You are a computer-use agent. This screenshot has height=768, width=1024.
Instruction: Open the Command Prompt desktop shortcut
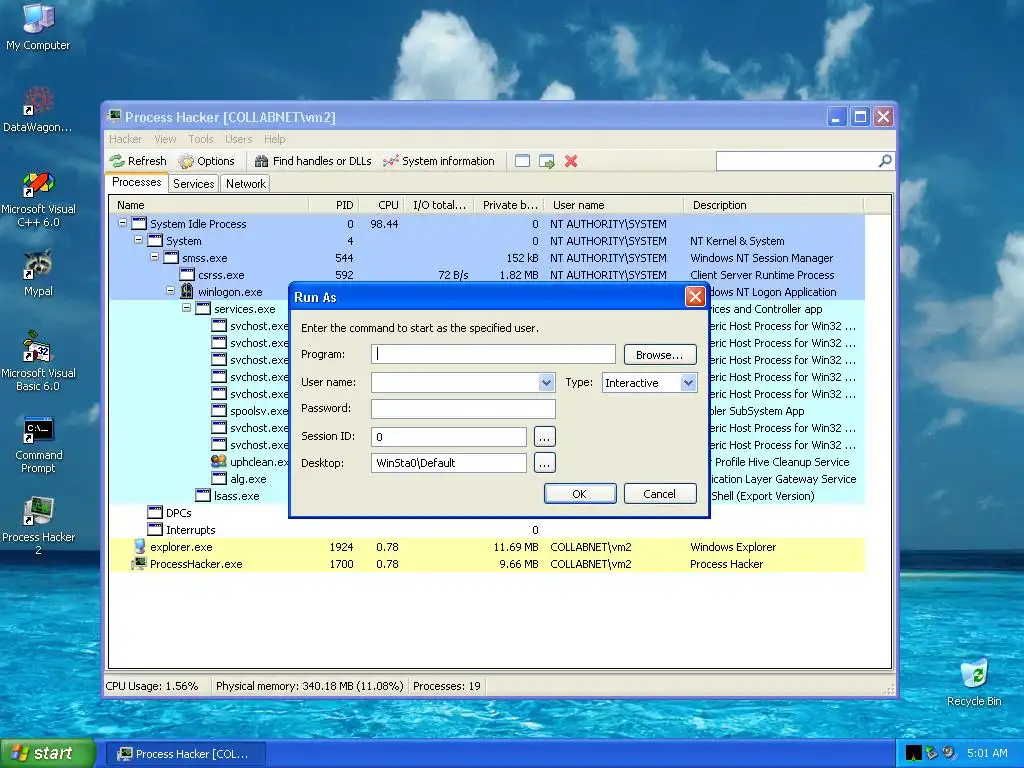coord(38,444)
